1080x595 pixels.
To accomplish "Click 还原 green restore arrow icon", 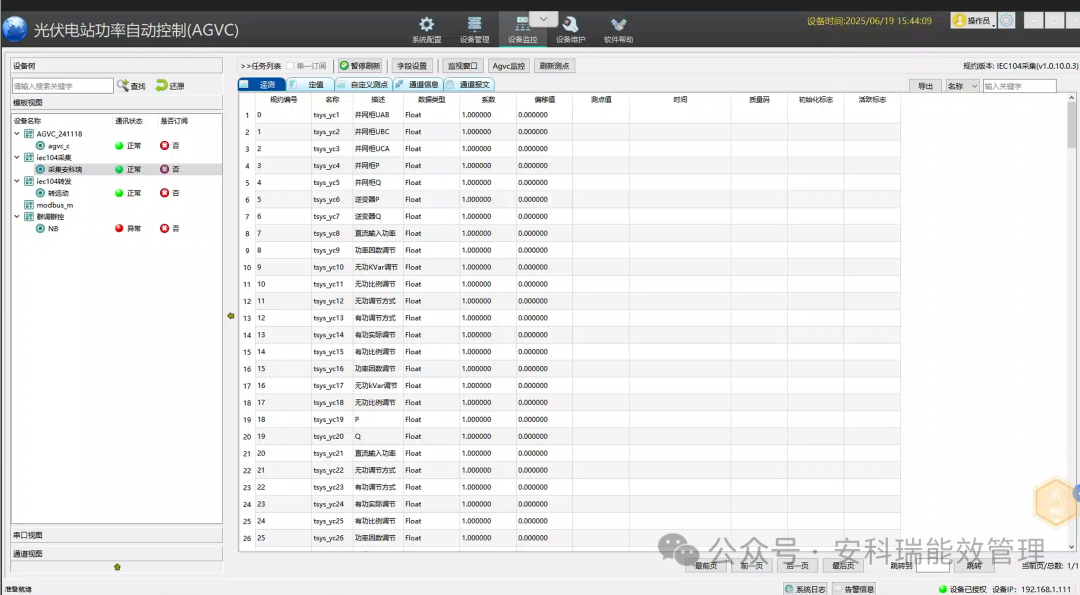I will pos(162,85).
